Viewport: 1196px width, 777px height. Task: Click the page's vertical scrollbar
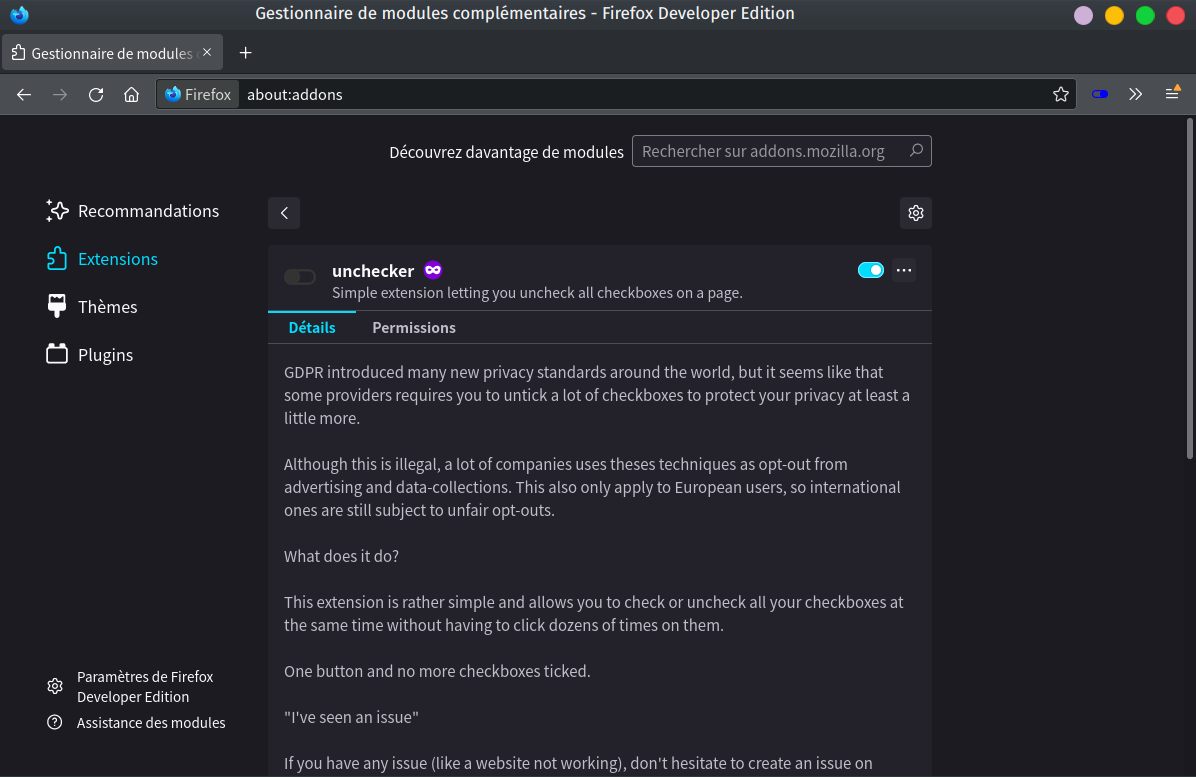click(x=1189, y=288)
